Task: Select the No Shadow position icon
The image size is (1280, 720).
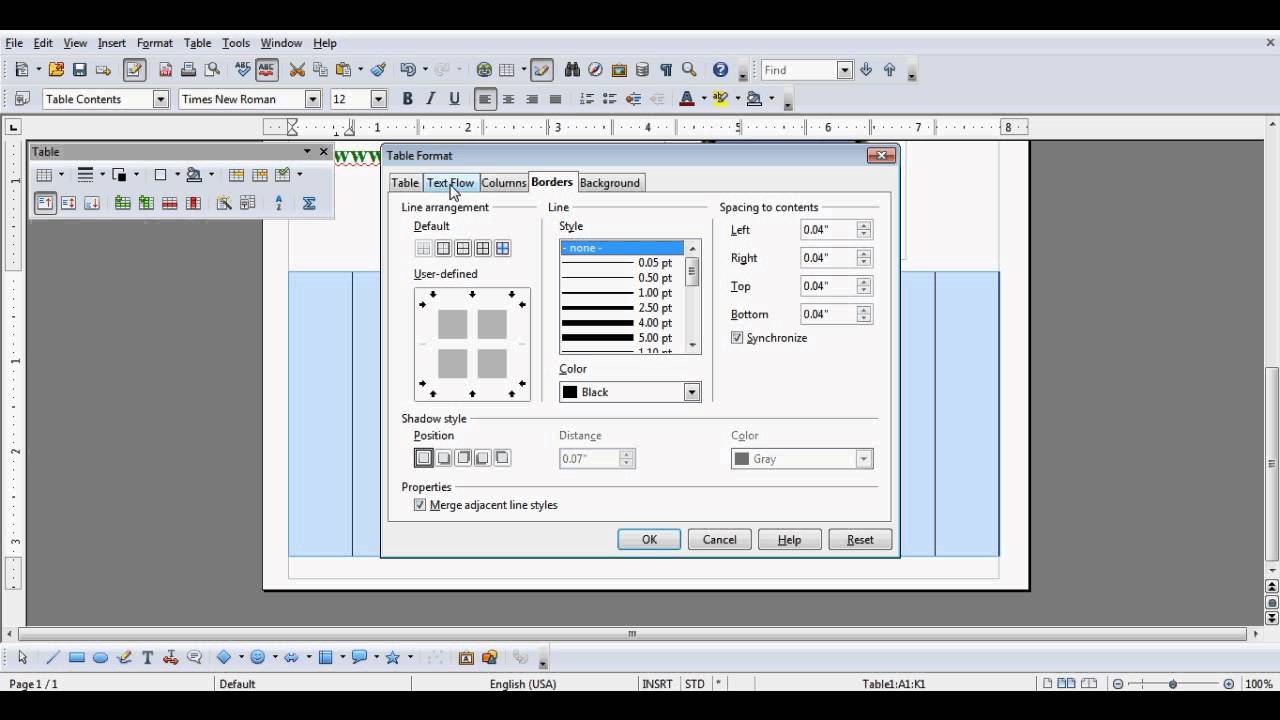Action: (424, 458)
